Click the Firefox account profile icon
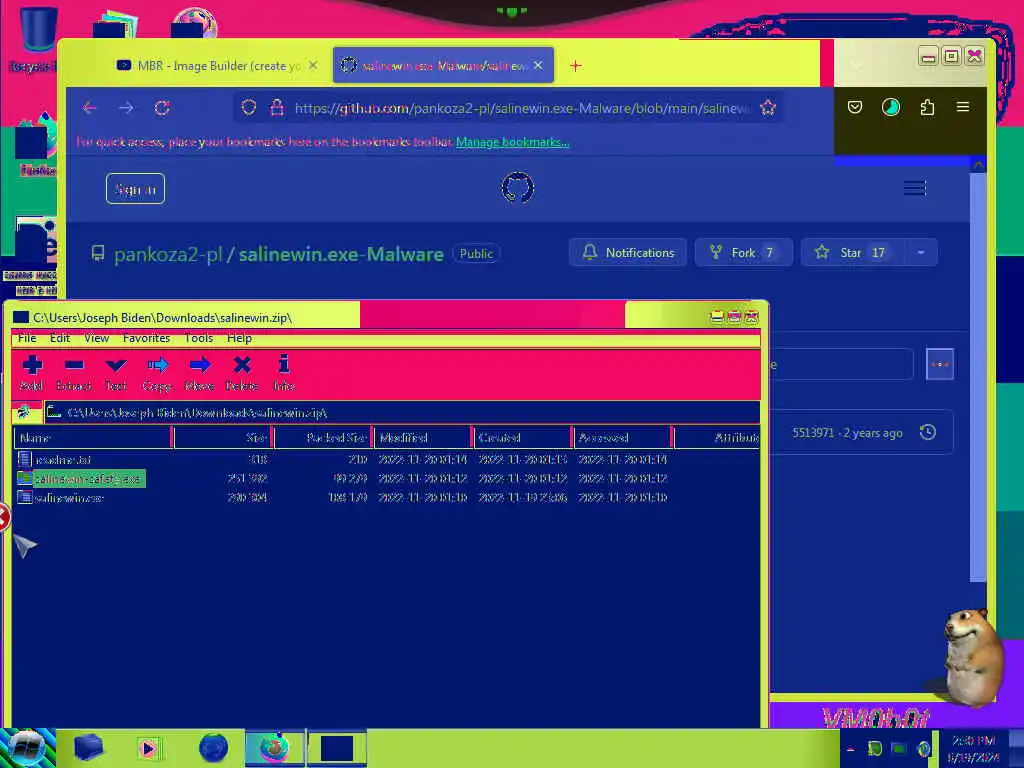The height and width of the screenshot is (768, 1024). tap(891, 107)
